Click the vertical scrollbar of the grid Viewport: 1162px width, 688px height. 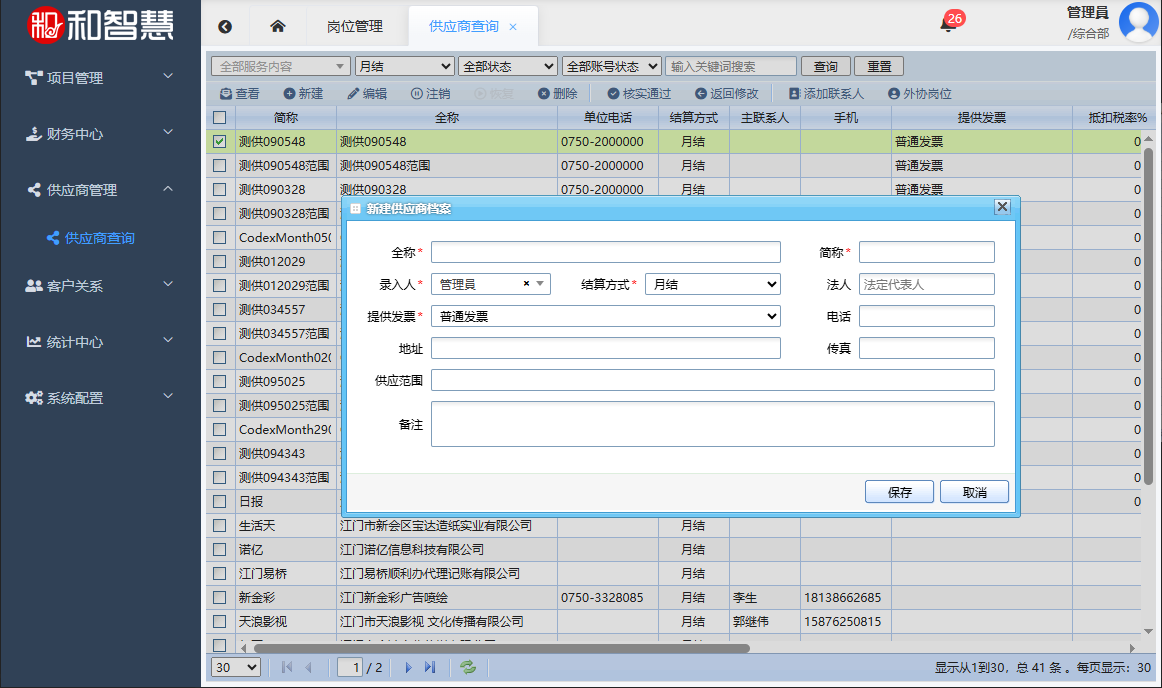(x=1149, y=317)
